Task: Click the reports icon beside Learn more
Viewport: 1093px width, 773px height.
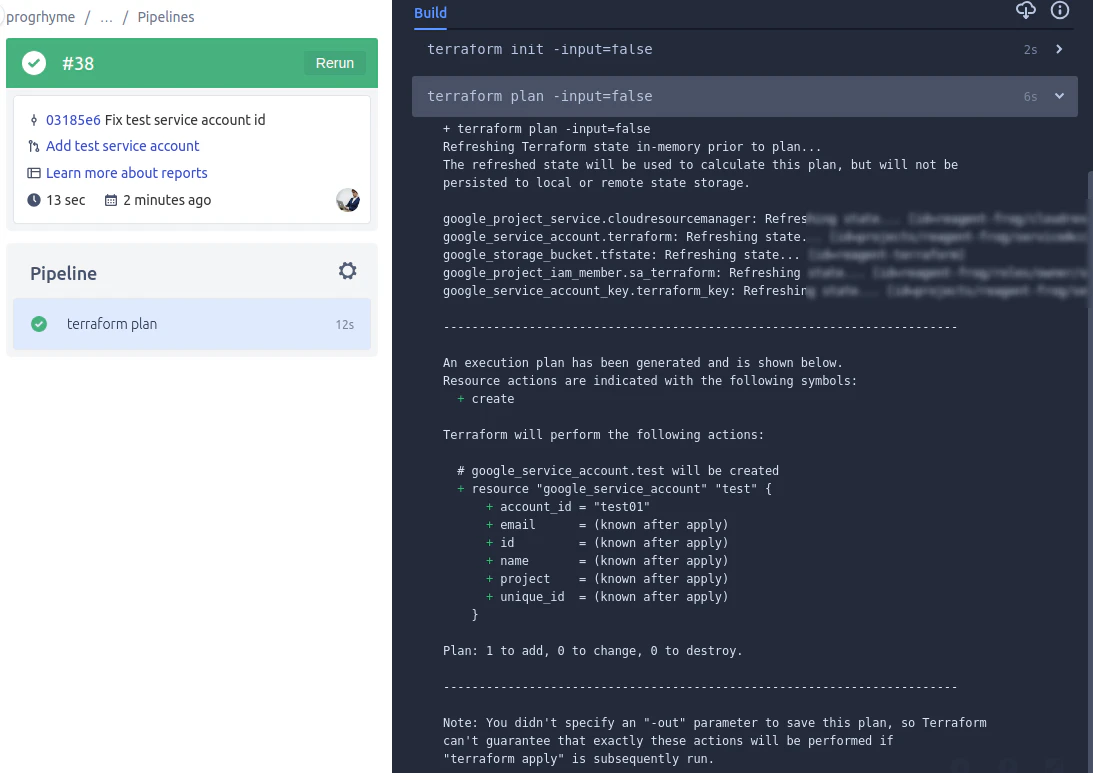Action: (x=33, y=173)
